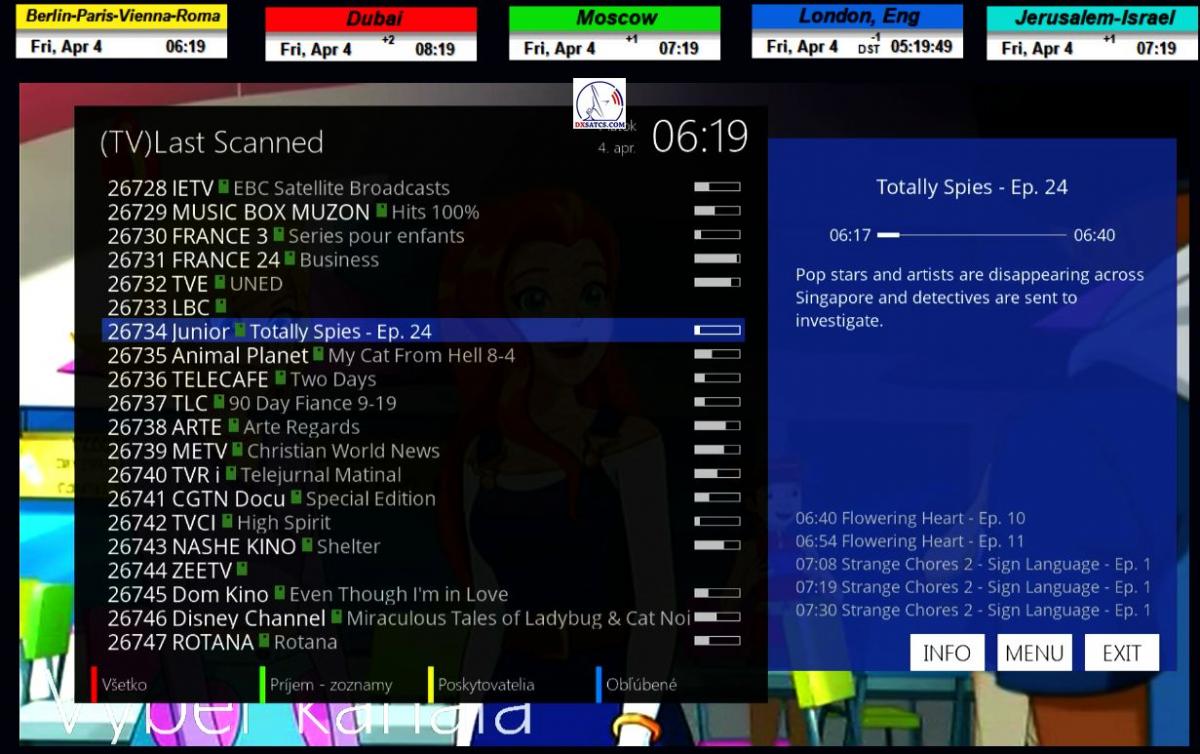Click green icon next to FRANCE 24
The width and height of the screenshot is (1200, 754).
coord(290,259)
